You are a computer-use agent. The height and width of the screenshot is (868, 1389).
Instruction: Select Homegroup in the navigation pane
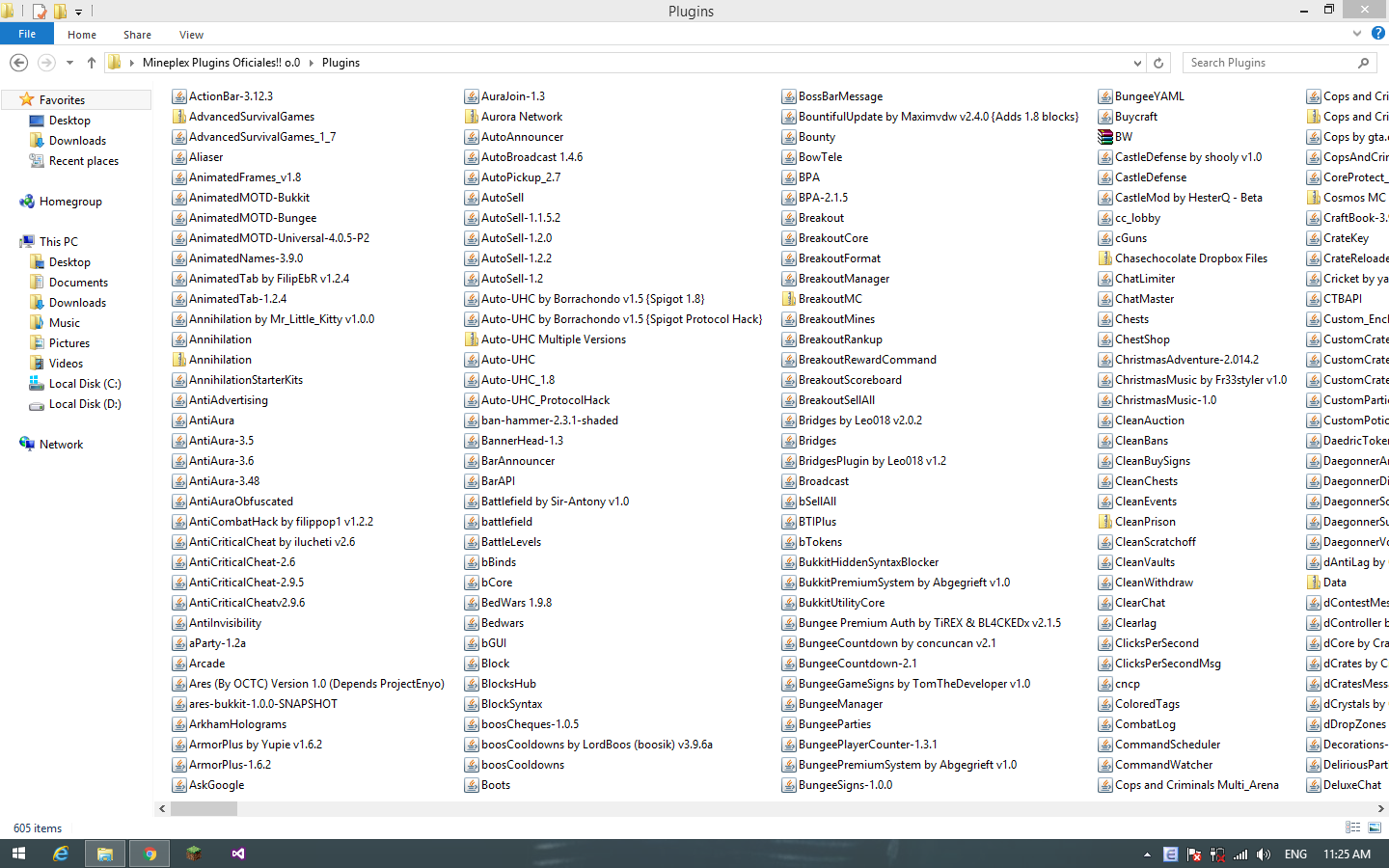click(70, 202)
